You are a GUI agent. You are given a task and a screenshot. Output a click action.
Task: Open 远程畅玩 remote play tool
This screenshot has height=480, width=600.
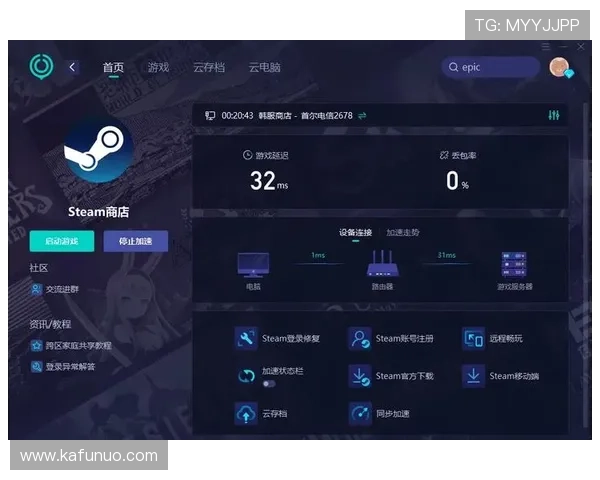click(492, 339)
